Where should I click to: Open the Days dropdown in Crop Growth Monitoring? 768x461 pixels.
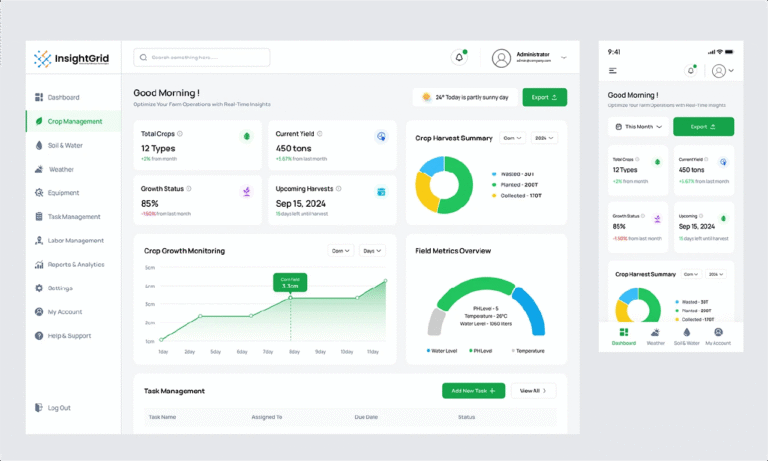[x=371, y=251]
